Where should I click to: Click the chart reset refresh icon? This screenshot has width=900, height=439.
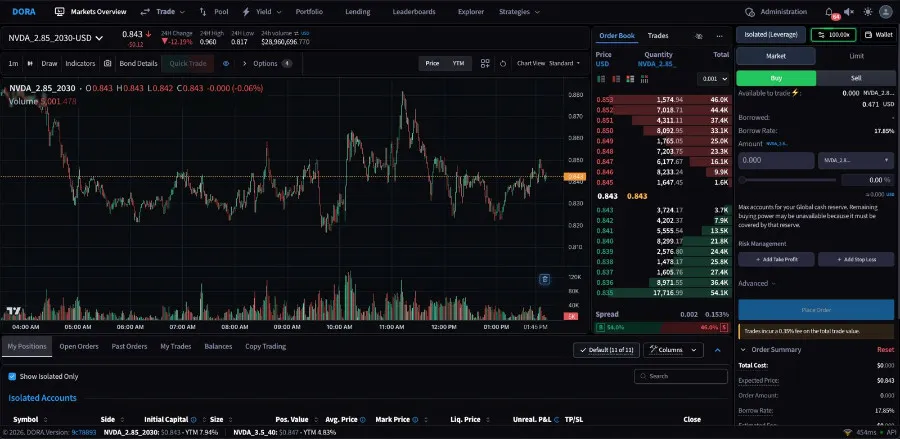point(503,64)
